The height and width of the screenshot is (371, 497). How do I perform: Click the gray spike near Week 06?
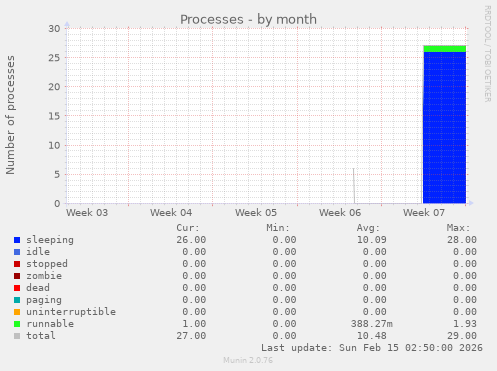tap(354, 185)
